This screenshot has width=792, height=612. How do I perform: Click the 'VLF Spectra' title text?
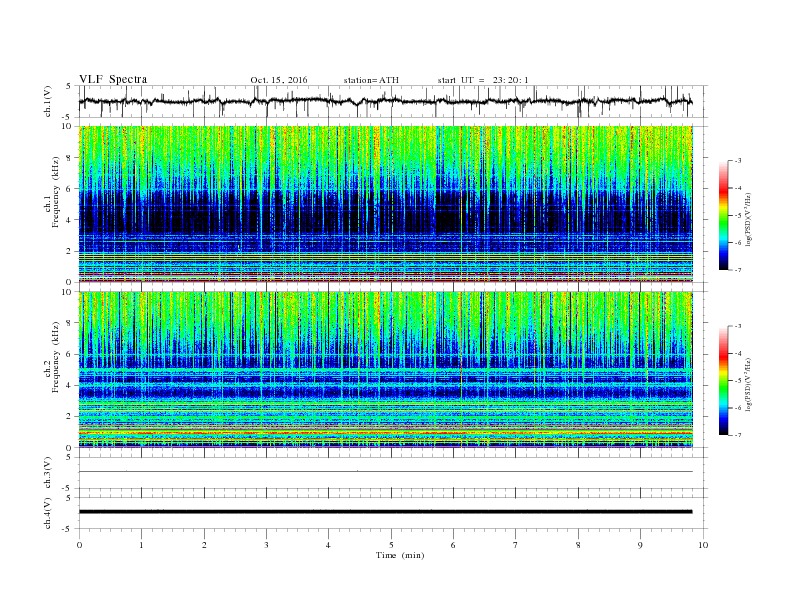click(x=113, y=79)
